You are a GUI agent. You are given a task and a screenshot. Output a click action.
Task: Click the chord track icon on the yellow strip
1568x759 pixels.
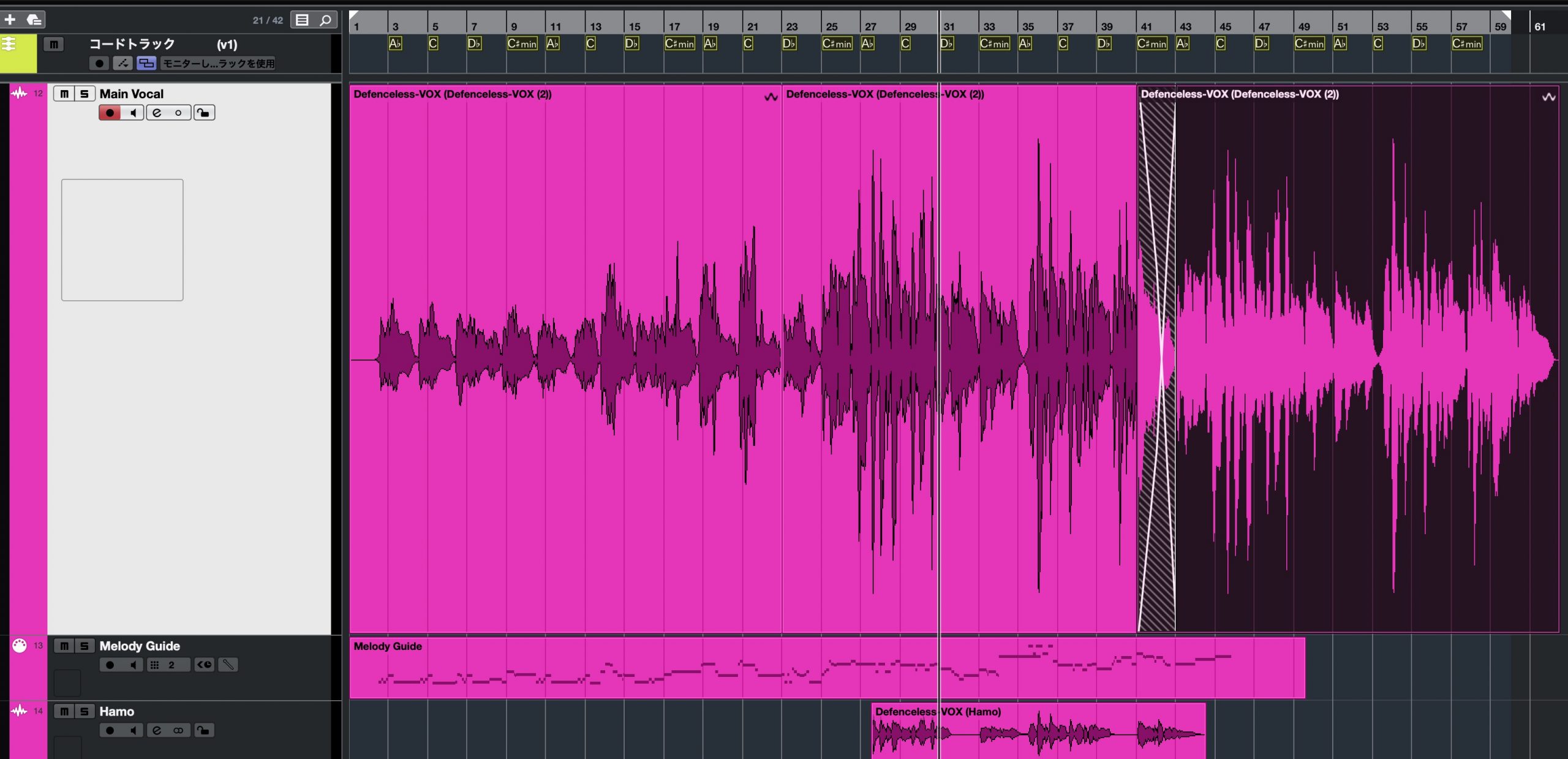(9, 44)
